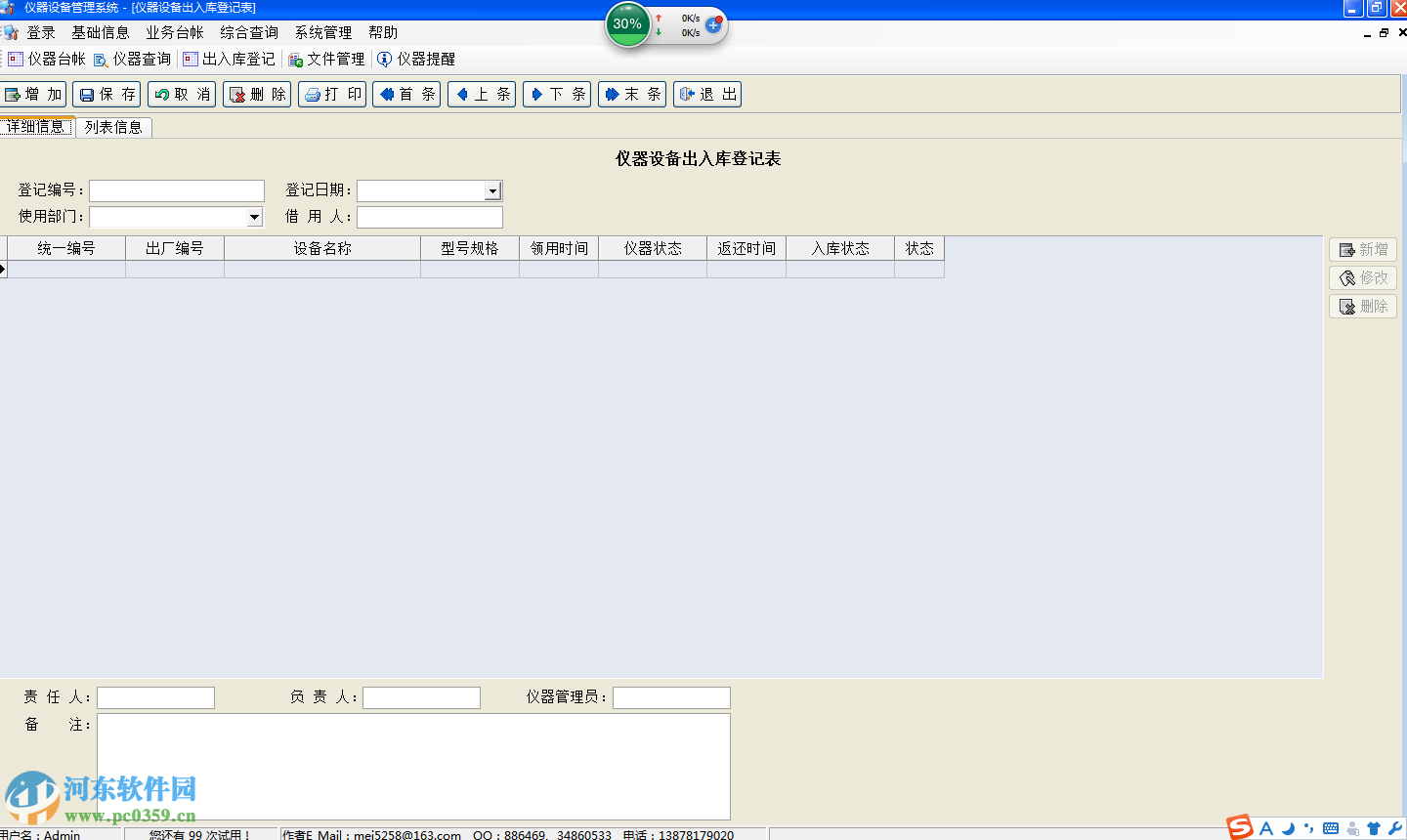Open the 出入库登记 toolbar shortcut
This screenshot has height=840, width=1407.
point(230,60)
